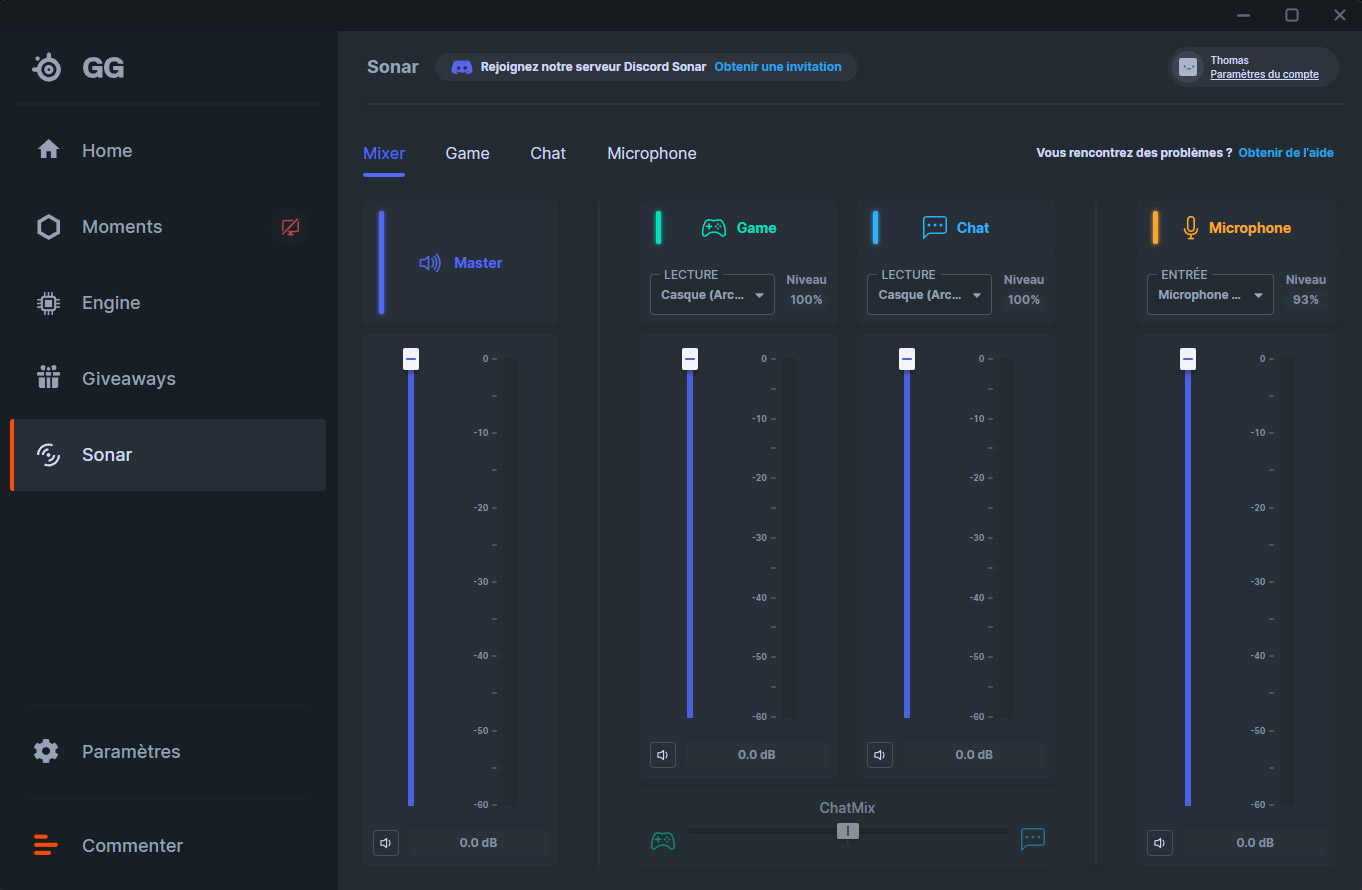Mute the Chat channel
The image size is (1362, 890).
[880, 755]
